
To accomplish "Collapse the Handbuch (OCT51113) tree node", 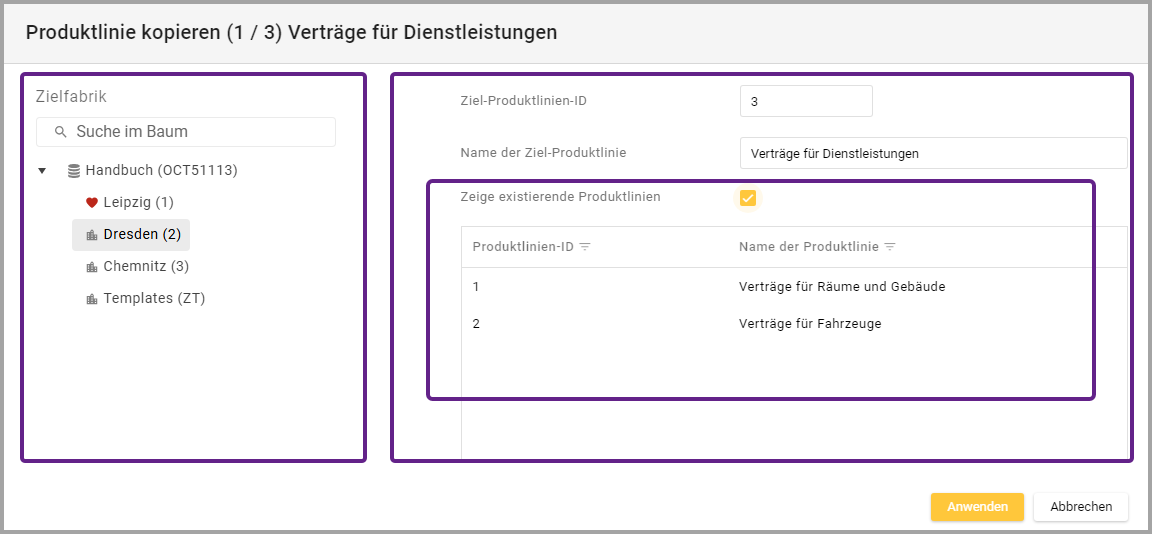I will [x=42, y=171].
